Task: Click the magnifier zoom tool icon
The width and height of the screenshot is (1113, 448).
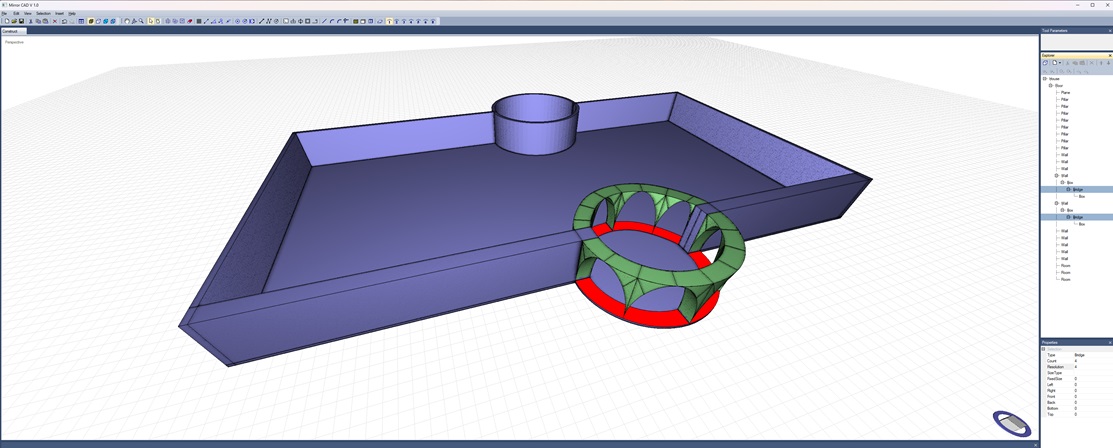Action: coord(142,21)
